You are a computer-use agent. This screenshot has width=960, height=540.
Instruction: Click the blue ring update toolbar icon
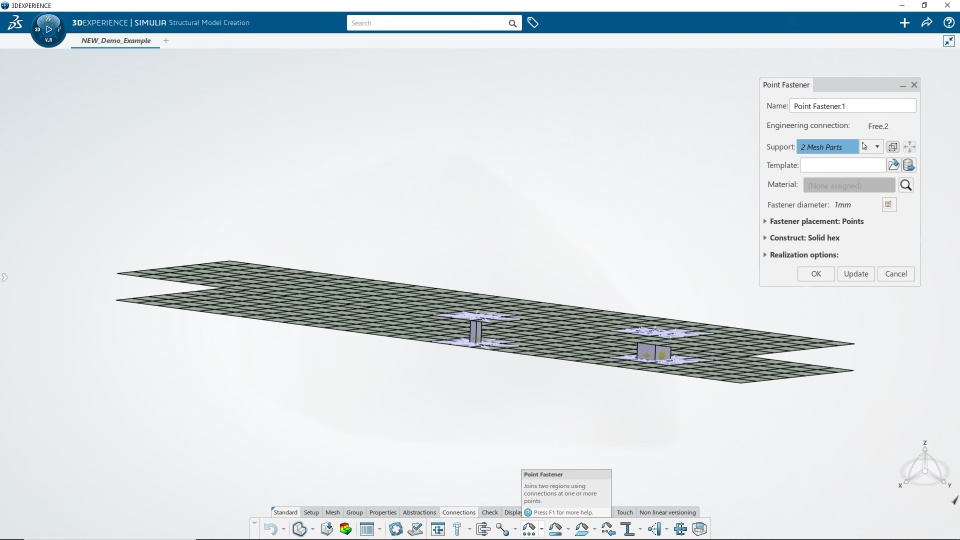(396, 529)
